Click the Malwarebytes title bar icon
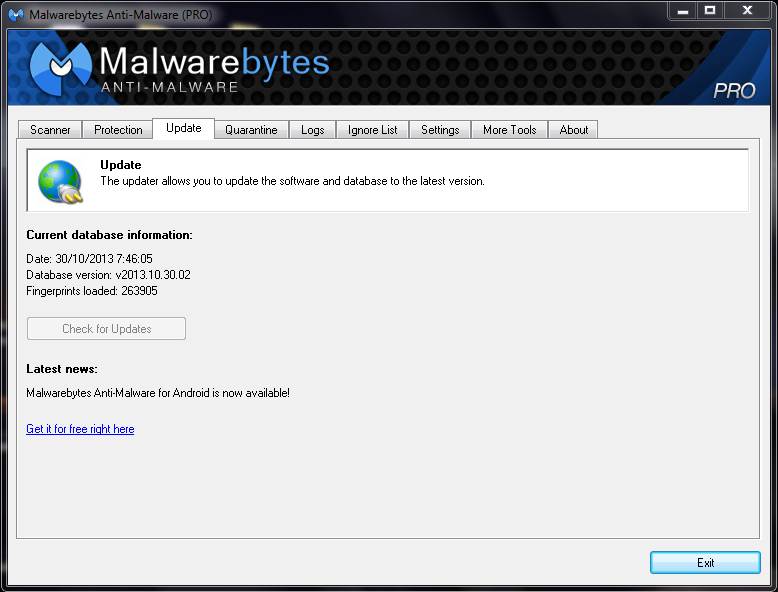778x592 pixels. tap(16, 14)
